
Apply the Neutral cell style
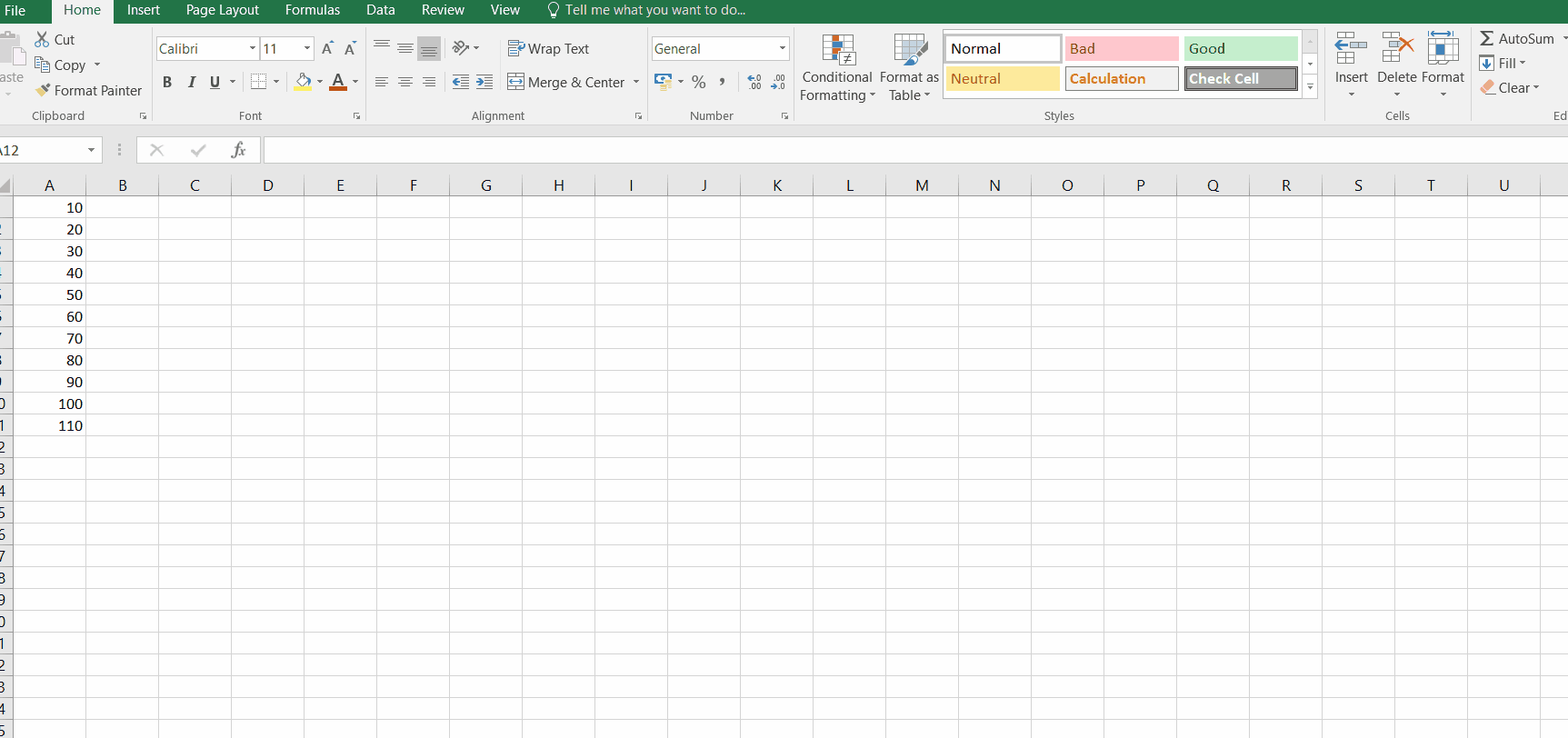(x=1003, y=78)
